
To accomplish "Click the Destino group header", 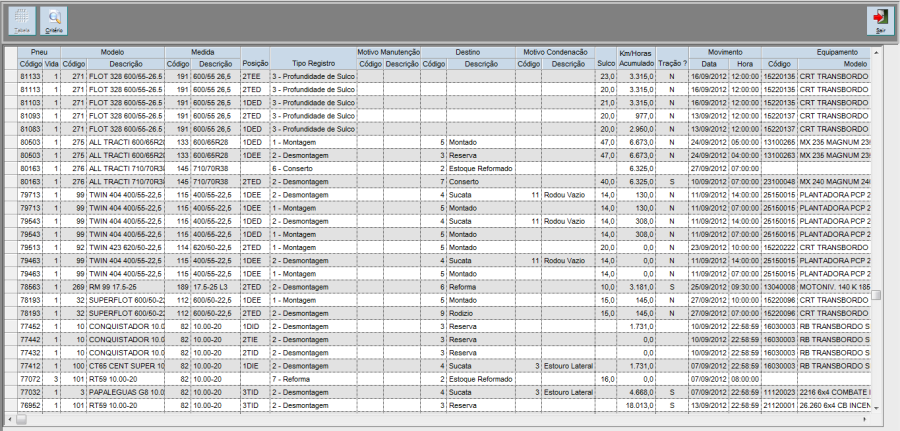I will (468, 52).
